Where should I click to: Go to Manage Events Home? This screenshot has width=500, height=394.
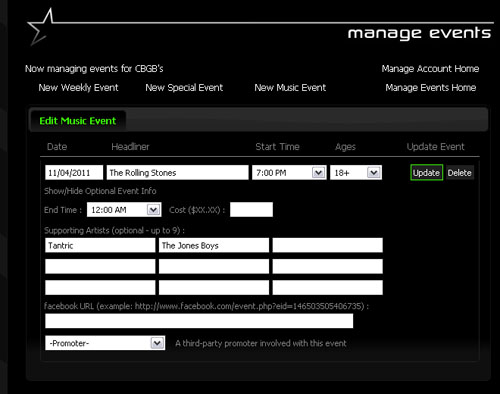click(431, 88)
